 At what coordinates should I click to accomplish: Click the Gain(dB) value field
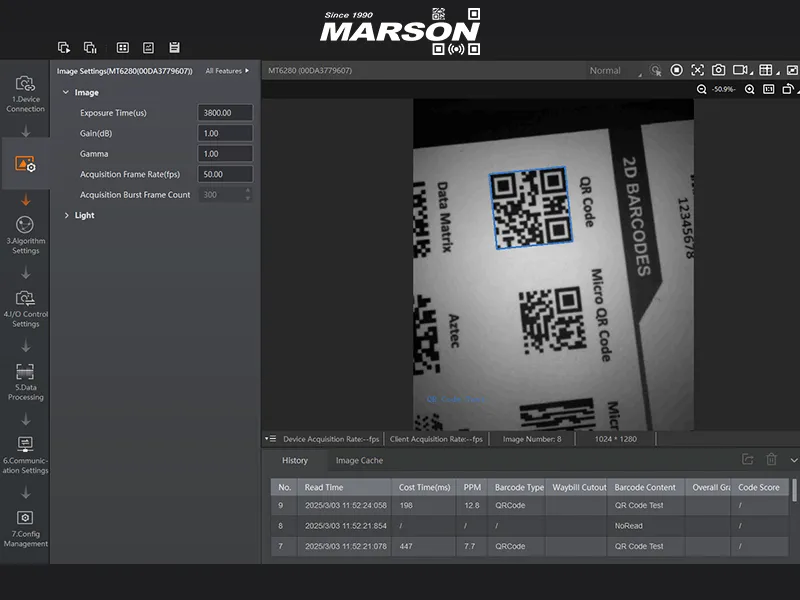pyautogui.click(x=225, y=133)
